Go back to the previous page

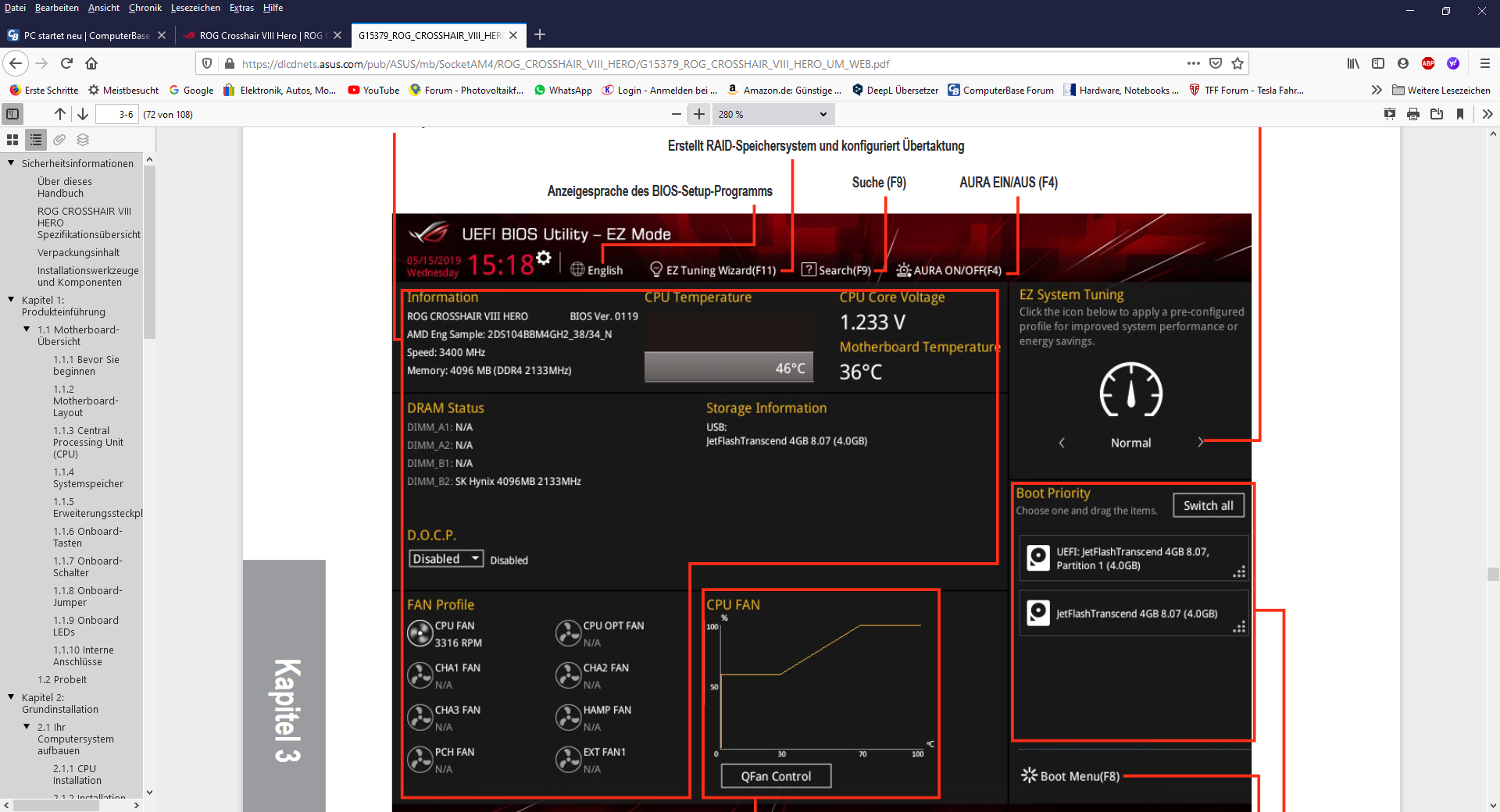(x=16, y=63)
